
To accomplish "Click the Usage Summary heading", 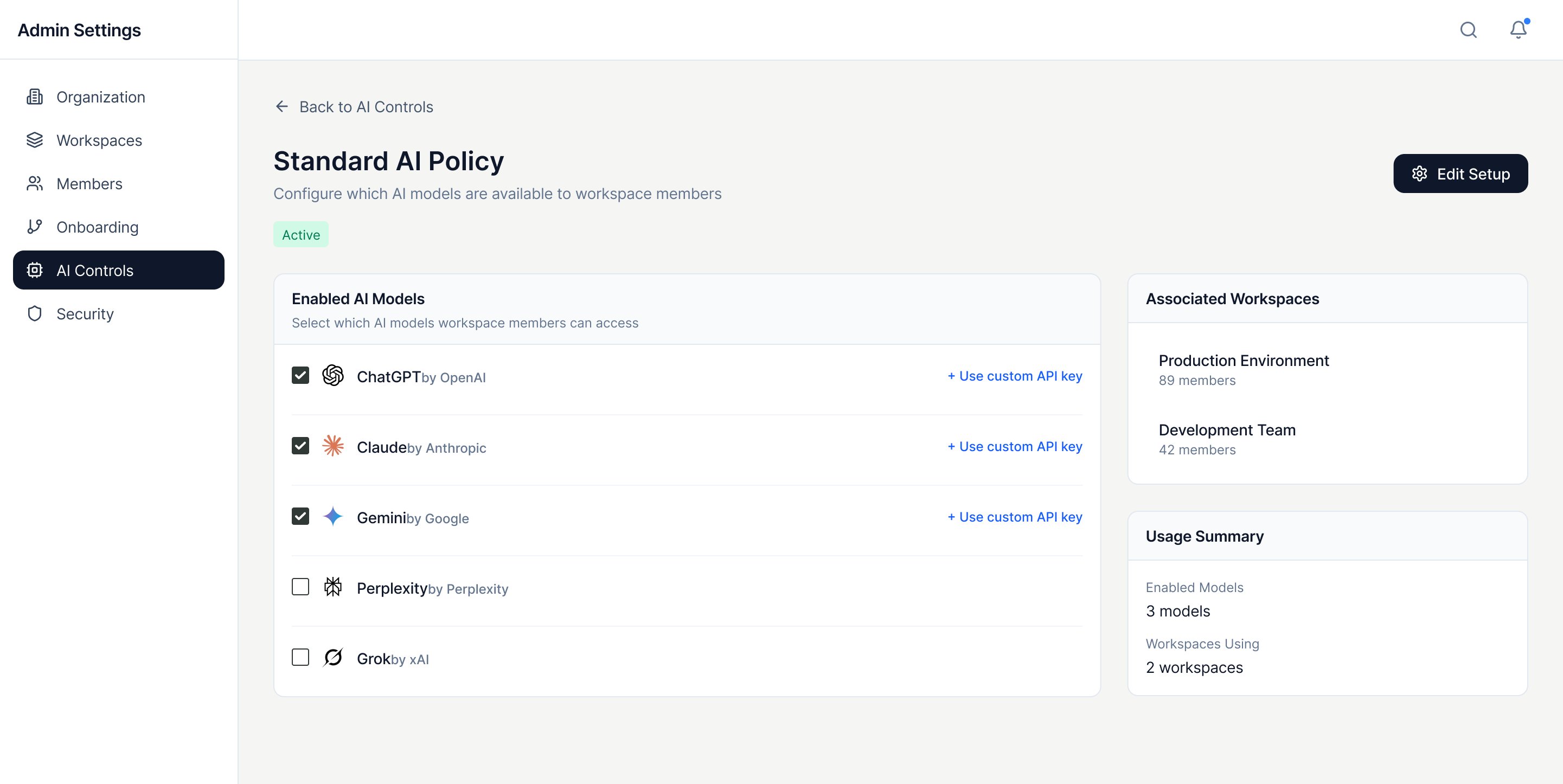I will [1205, 536].
